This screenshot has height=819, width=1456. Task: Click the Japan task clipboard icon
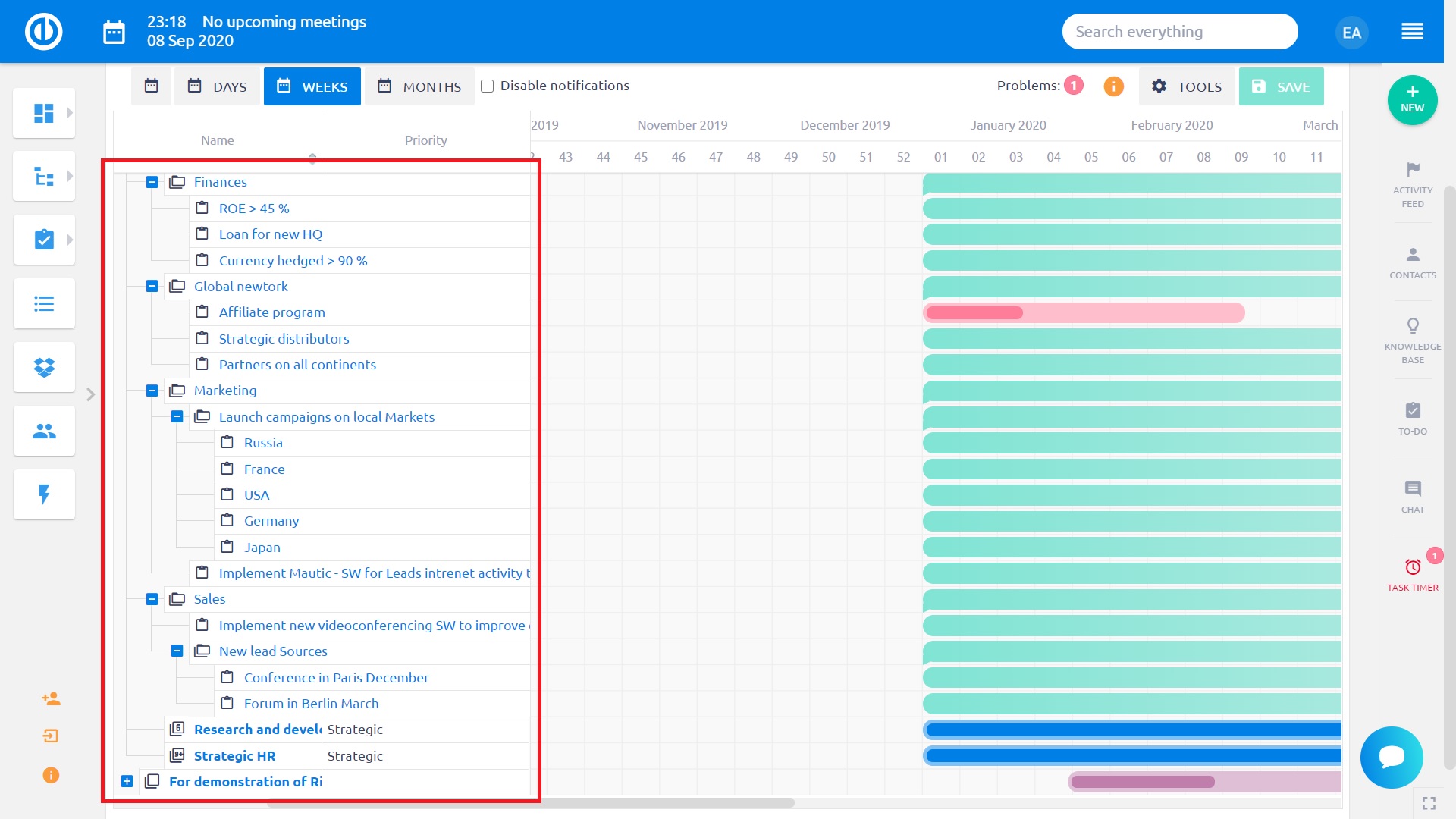(227, 547)
